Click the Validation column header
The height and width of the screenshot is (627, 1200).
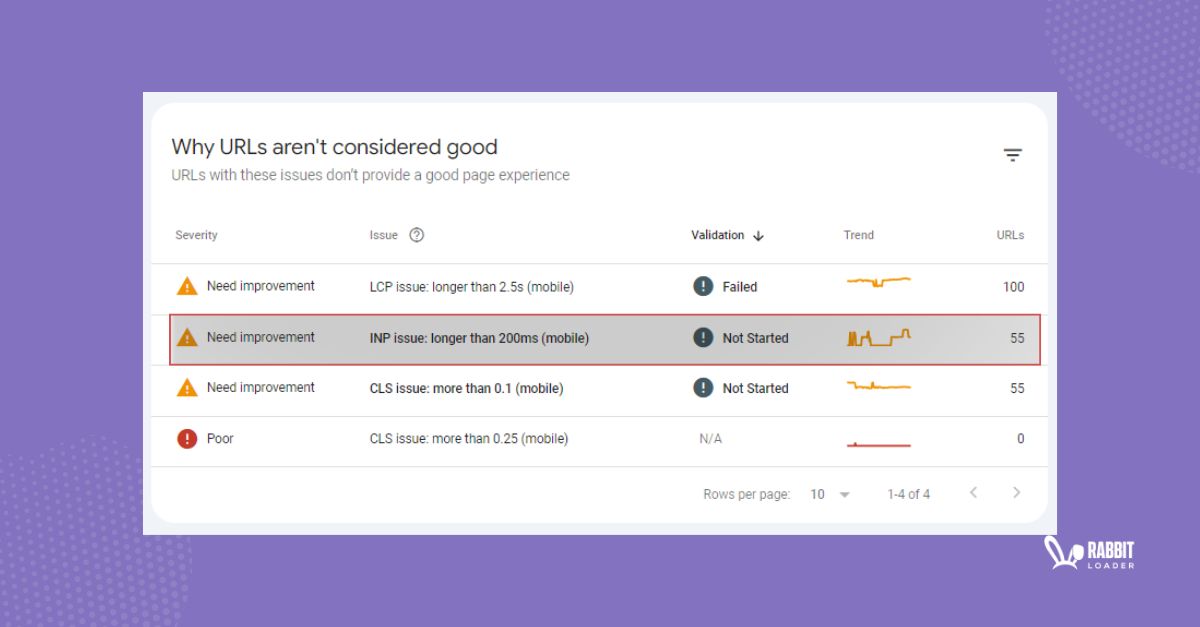[x=718, y=235]
